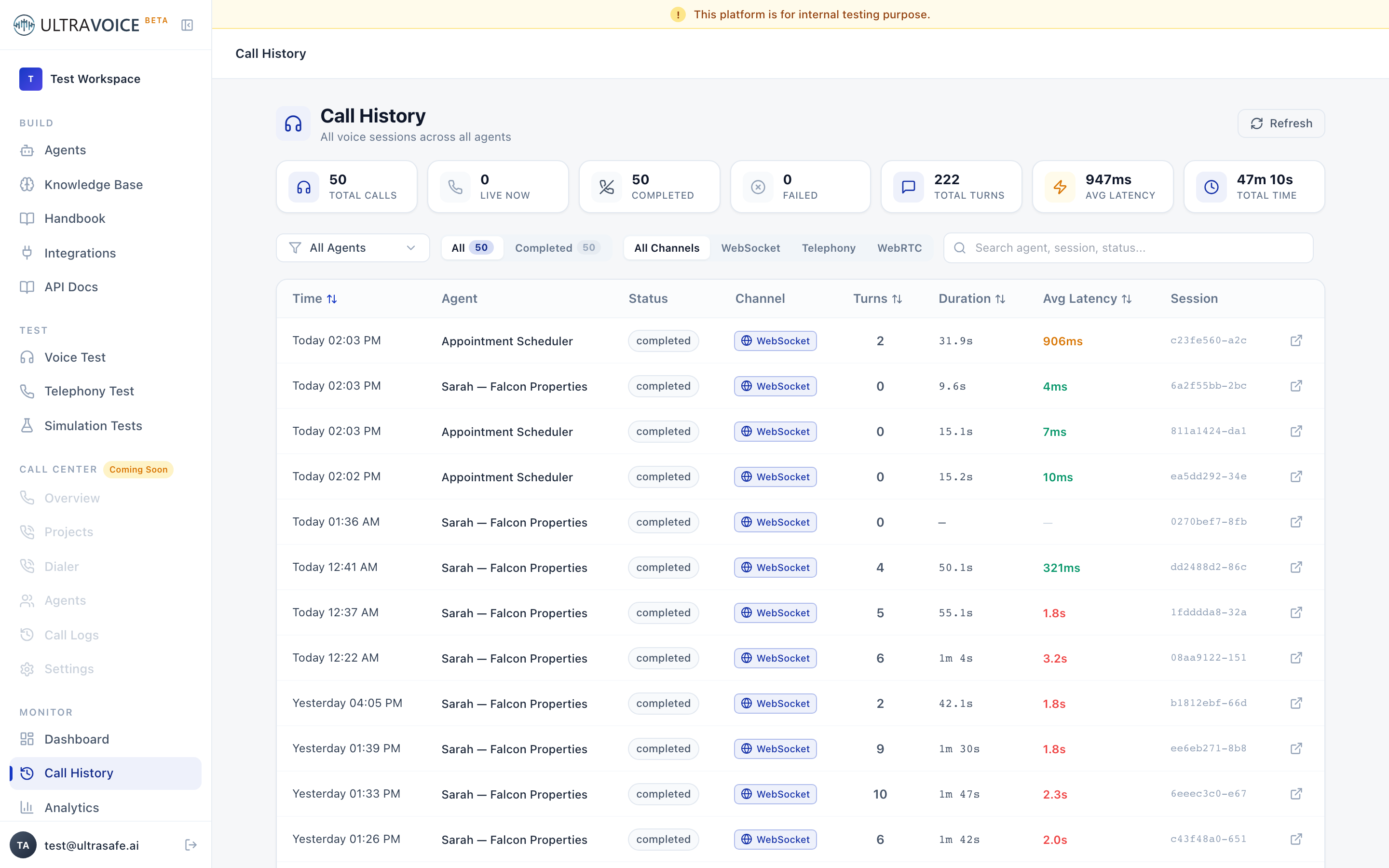Select the Completed 50 status tab
Screen dimensions: 1389x868
point(558,248)
